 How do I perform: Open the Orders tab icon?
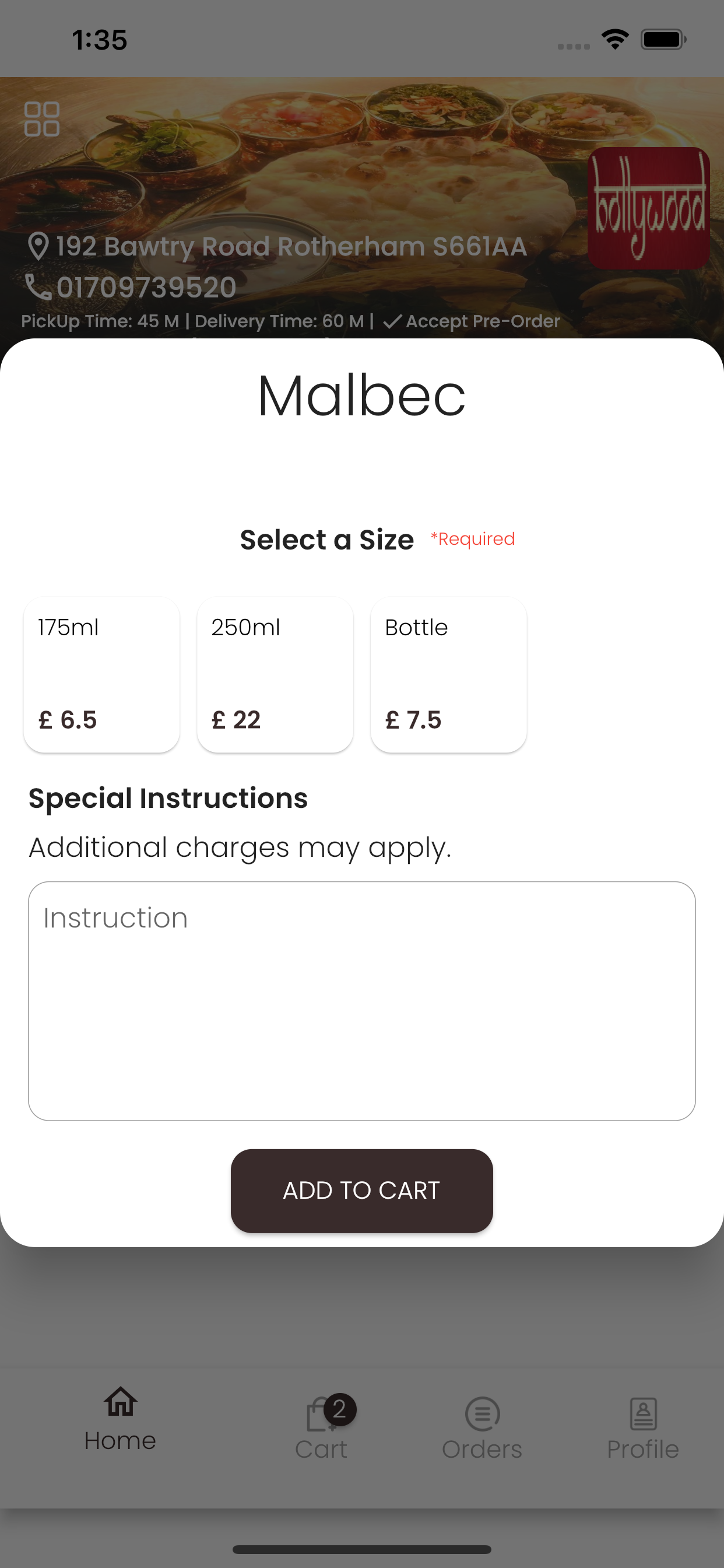coord(483,1413)
